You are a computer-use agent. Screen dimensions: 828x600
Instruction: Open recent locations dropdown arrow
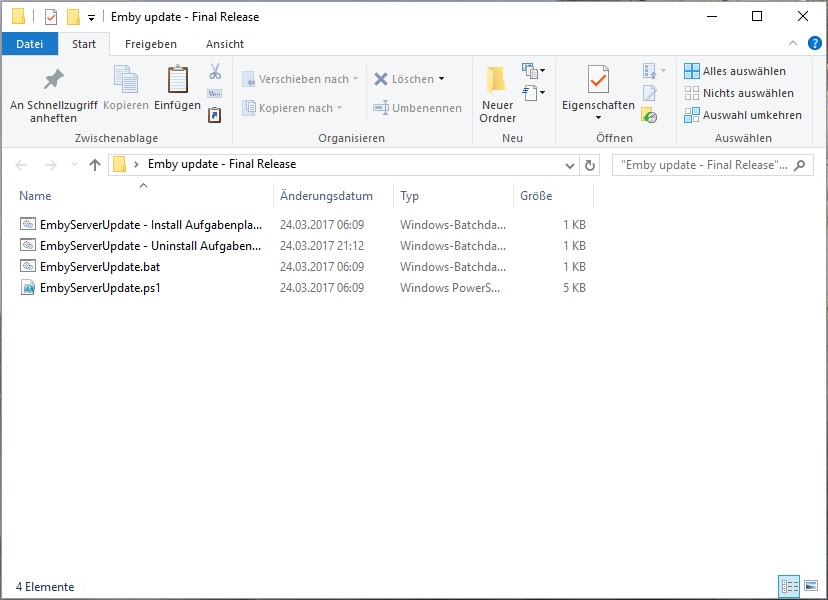74,165
